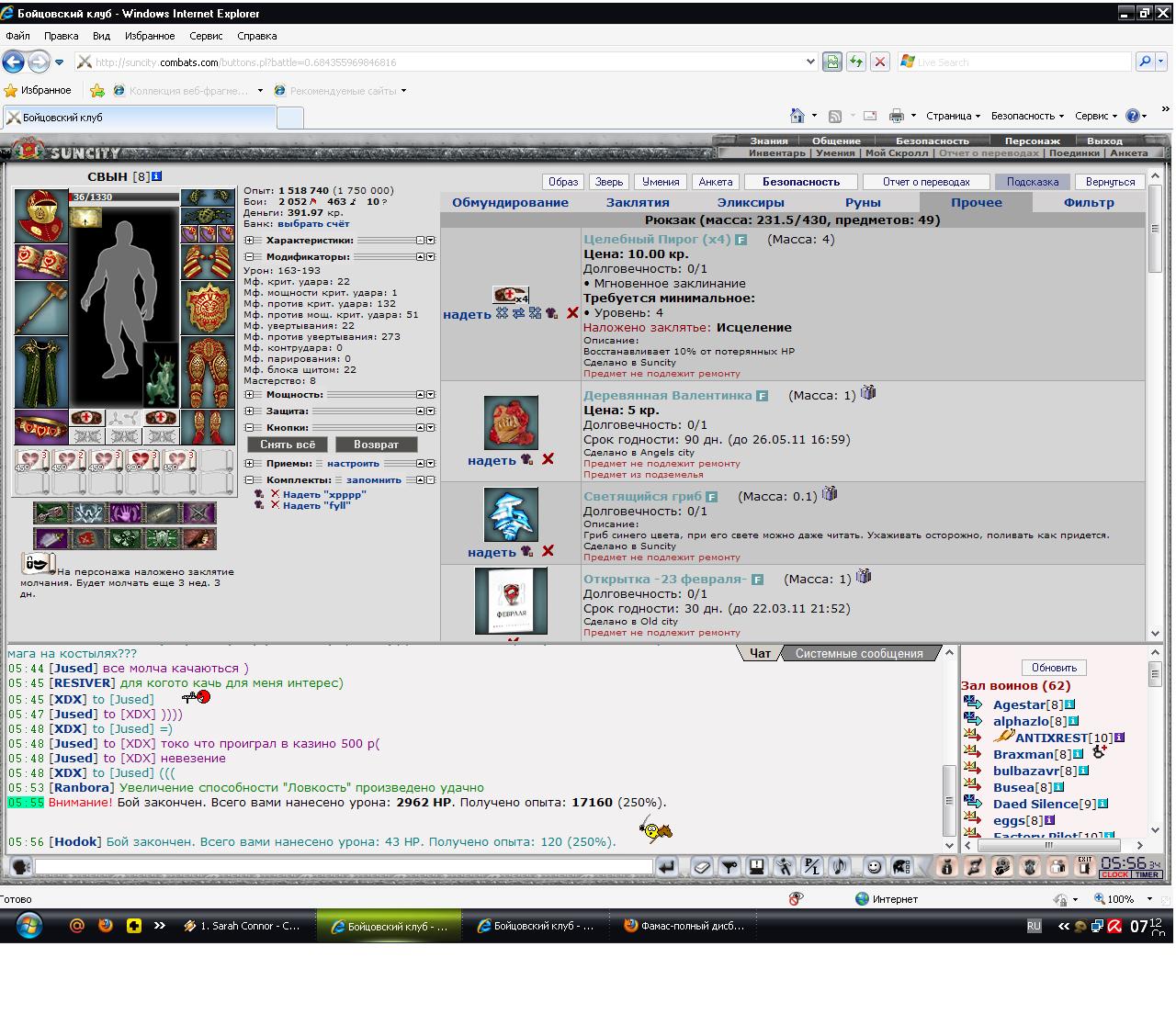The image size is (1176, 1025).
Task: Click the EXIT icon in bottom toolbar
Action: coord(1085,866)
